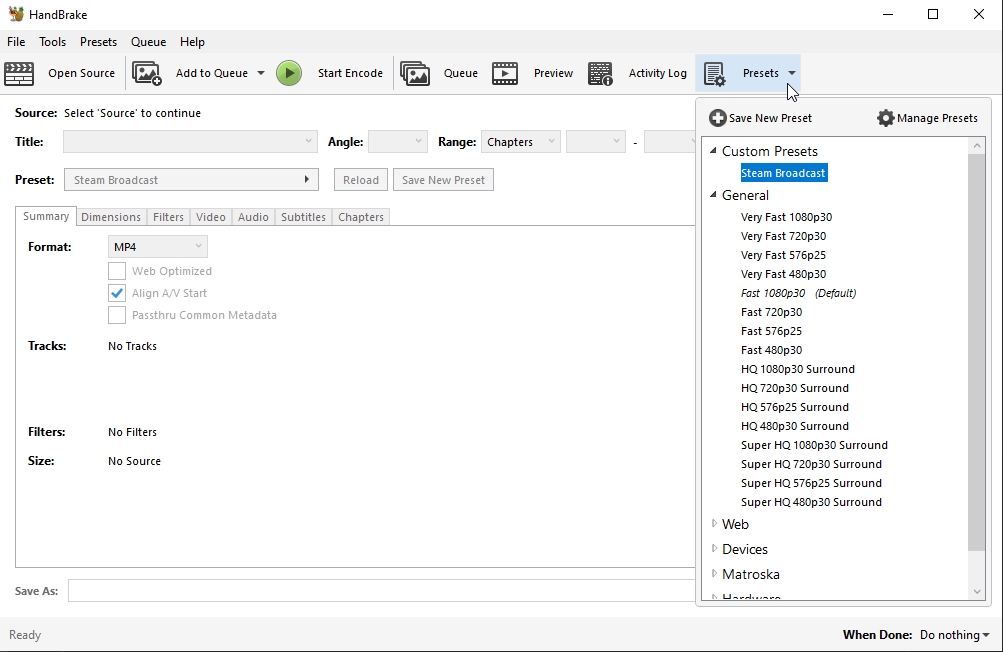This screenshot has width=1003, height=652.
Task: Select the Fast 1080p30 (Default) preset
Action: tap(798, 293)
